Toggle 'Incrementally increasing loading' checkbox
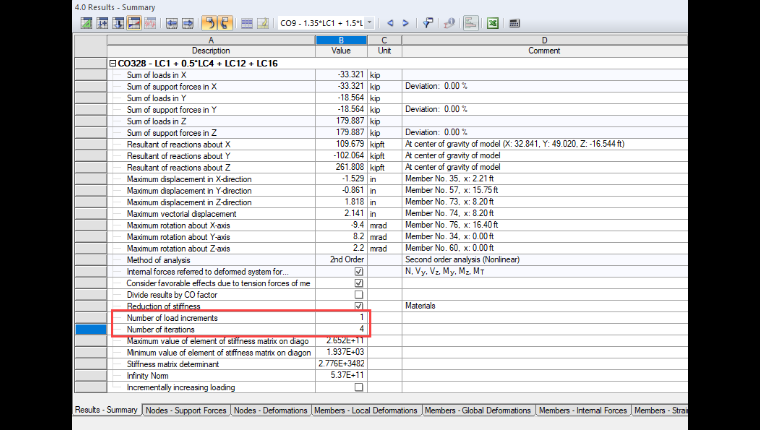The width and height of the screenshot is (760, 430). tap(359, 387)
